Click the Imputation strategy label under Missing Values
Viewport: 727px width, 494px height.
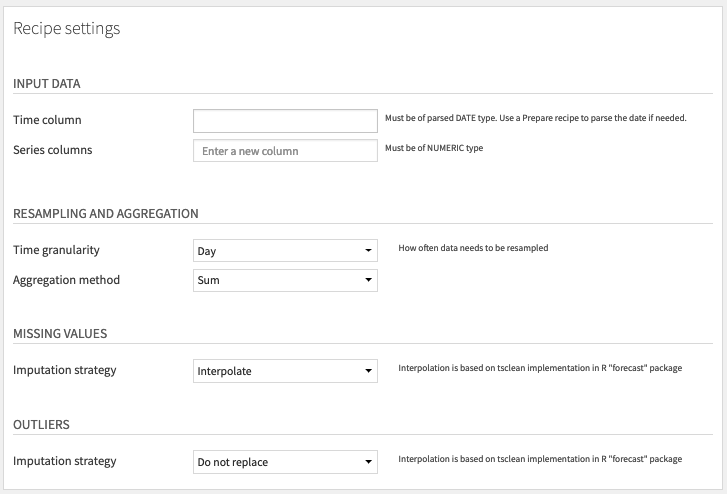pyautogui.click(x=64, y=370)
